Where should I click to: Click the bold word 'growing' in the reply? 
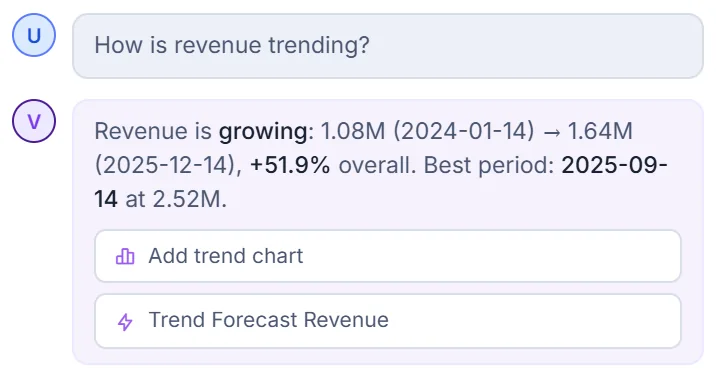[263, 132]
